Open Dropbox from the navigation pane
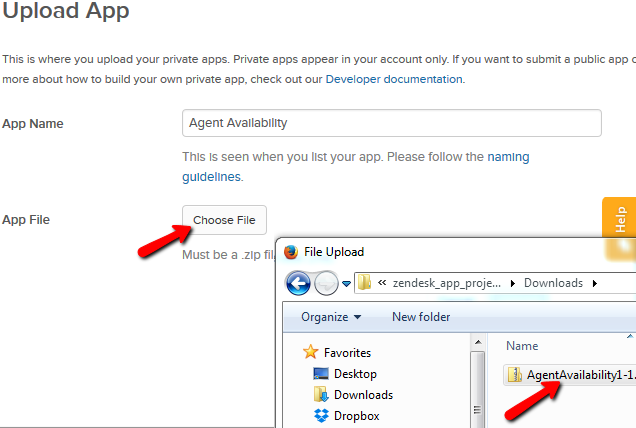The width and height of the screenshot is (636, 428). [357, 416]
